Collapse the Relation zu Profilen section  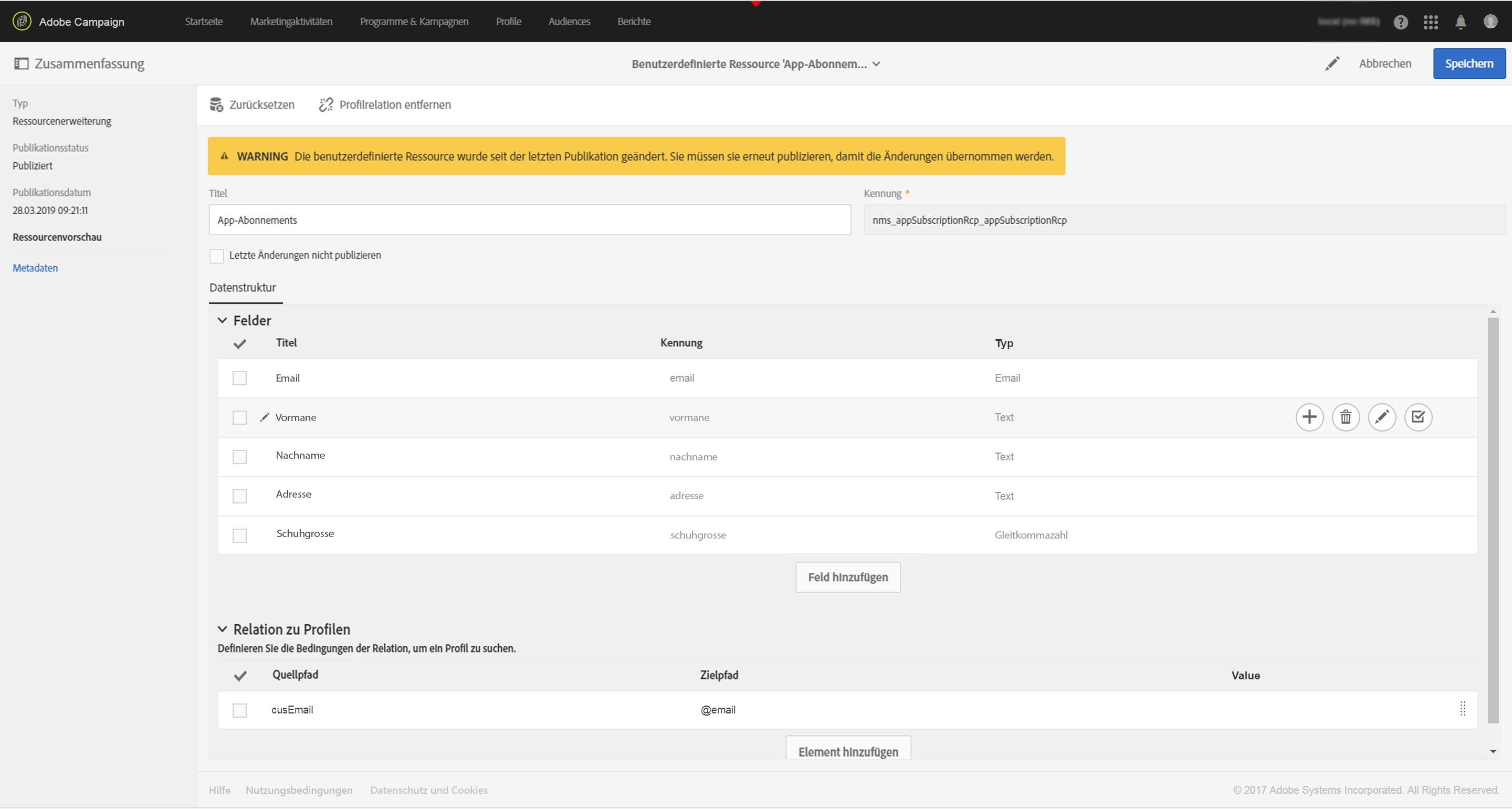pyautogui.click(x=223, y=629)
